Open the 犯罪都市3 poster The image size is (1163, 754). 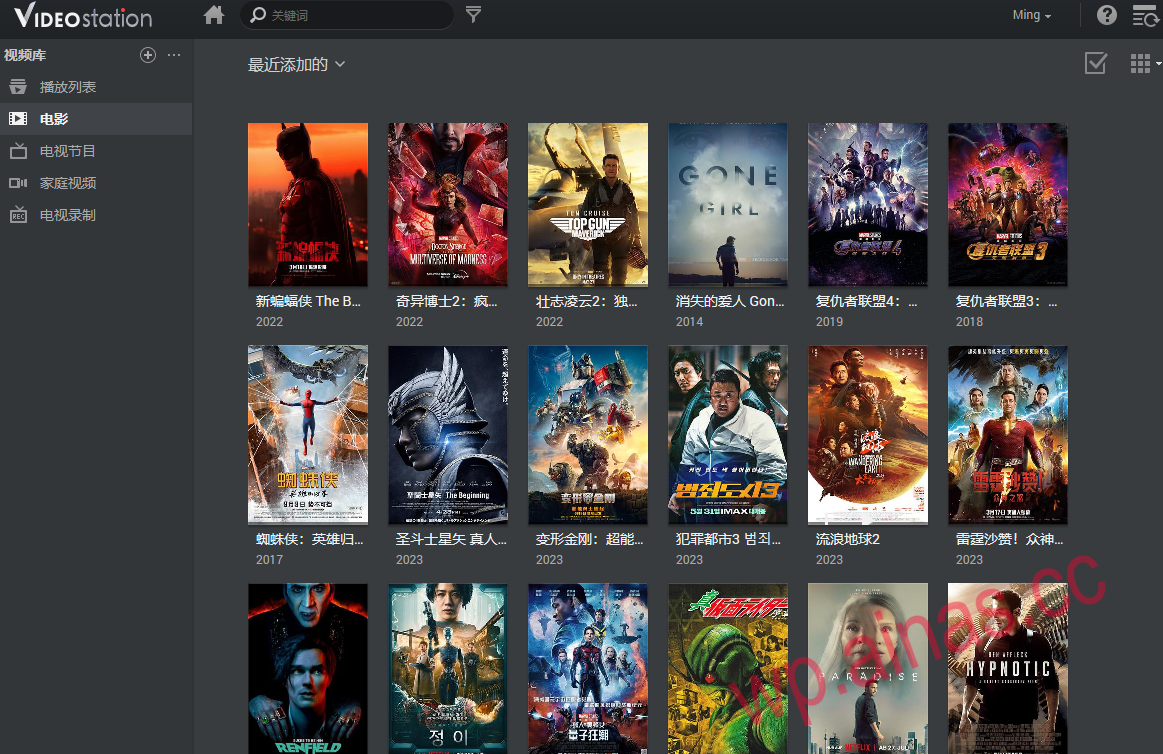pyautogui.click(x=728, y=435)
